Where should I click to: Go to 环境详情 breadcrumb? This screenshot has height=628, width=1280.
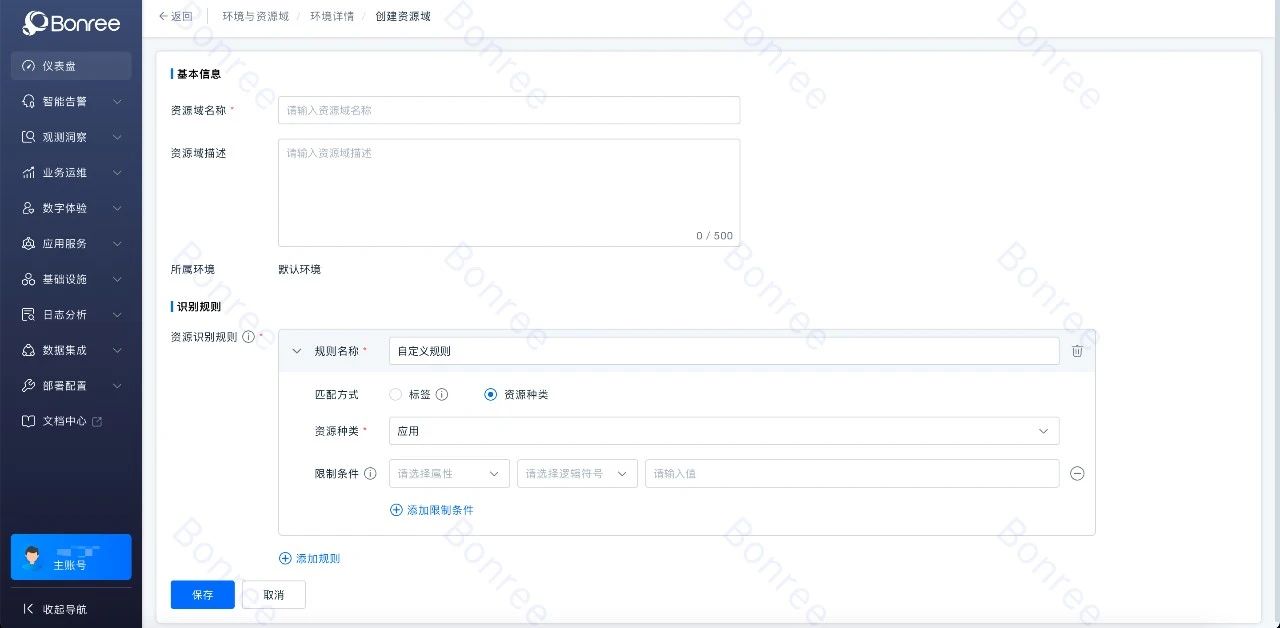pyautogui.click(x=331, y=17)
